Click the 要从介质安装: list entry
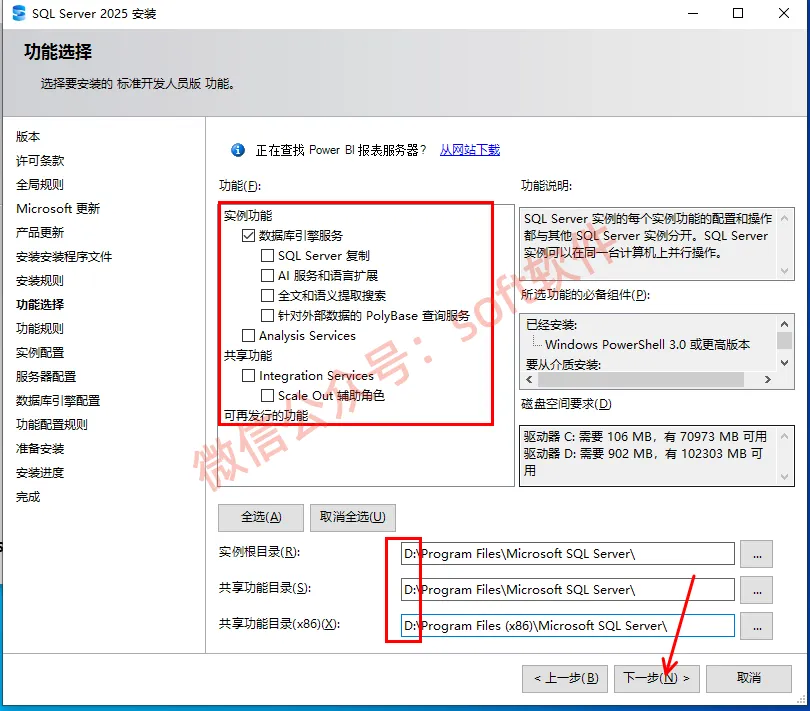 [563, 365]
